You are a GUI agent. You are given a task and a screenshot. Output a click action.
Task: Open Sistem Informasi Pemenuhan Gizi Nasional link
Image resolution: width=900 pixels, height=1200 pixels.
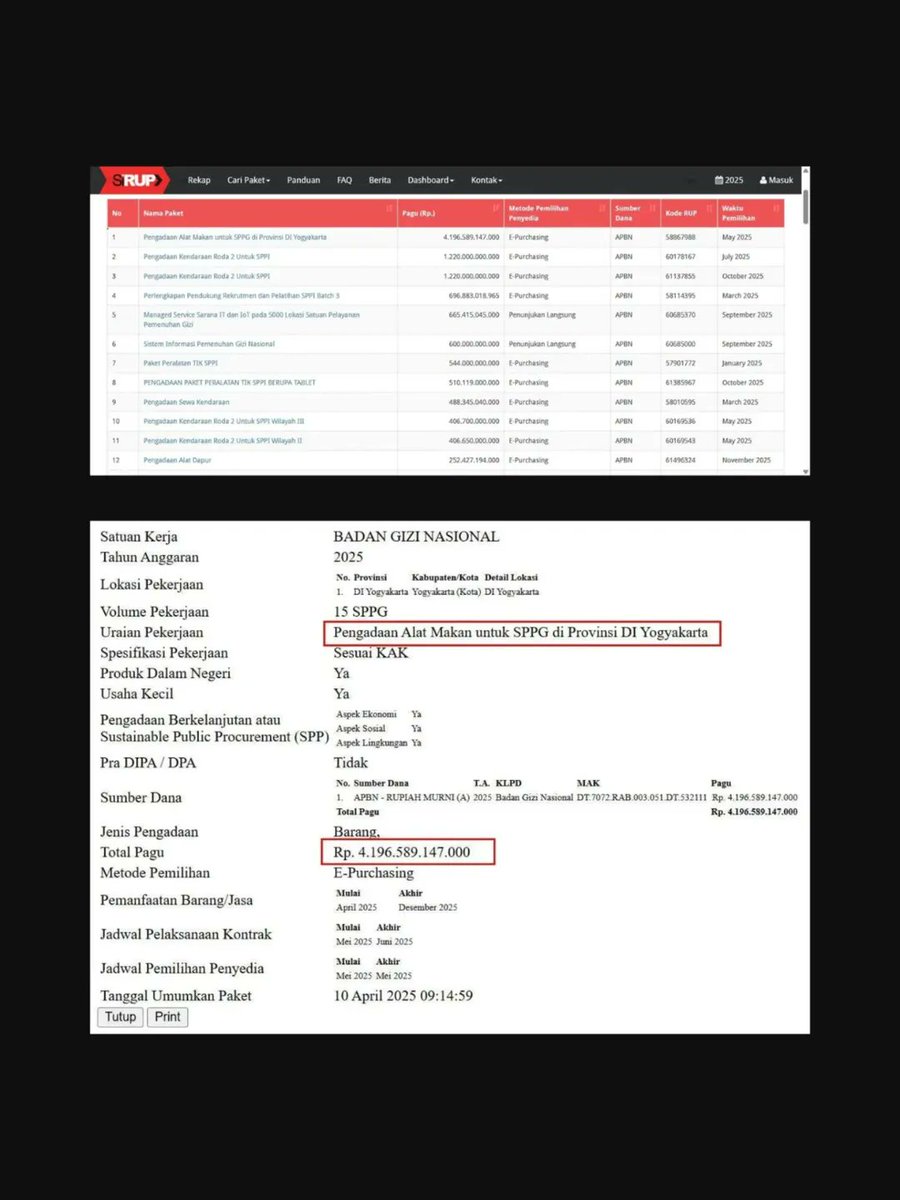tap(209, 344)
